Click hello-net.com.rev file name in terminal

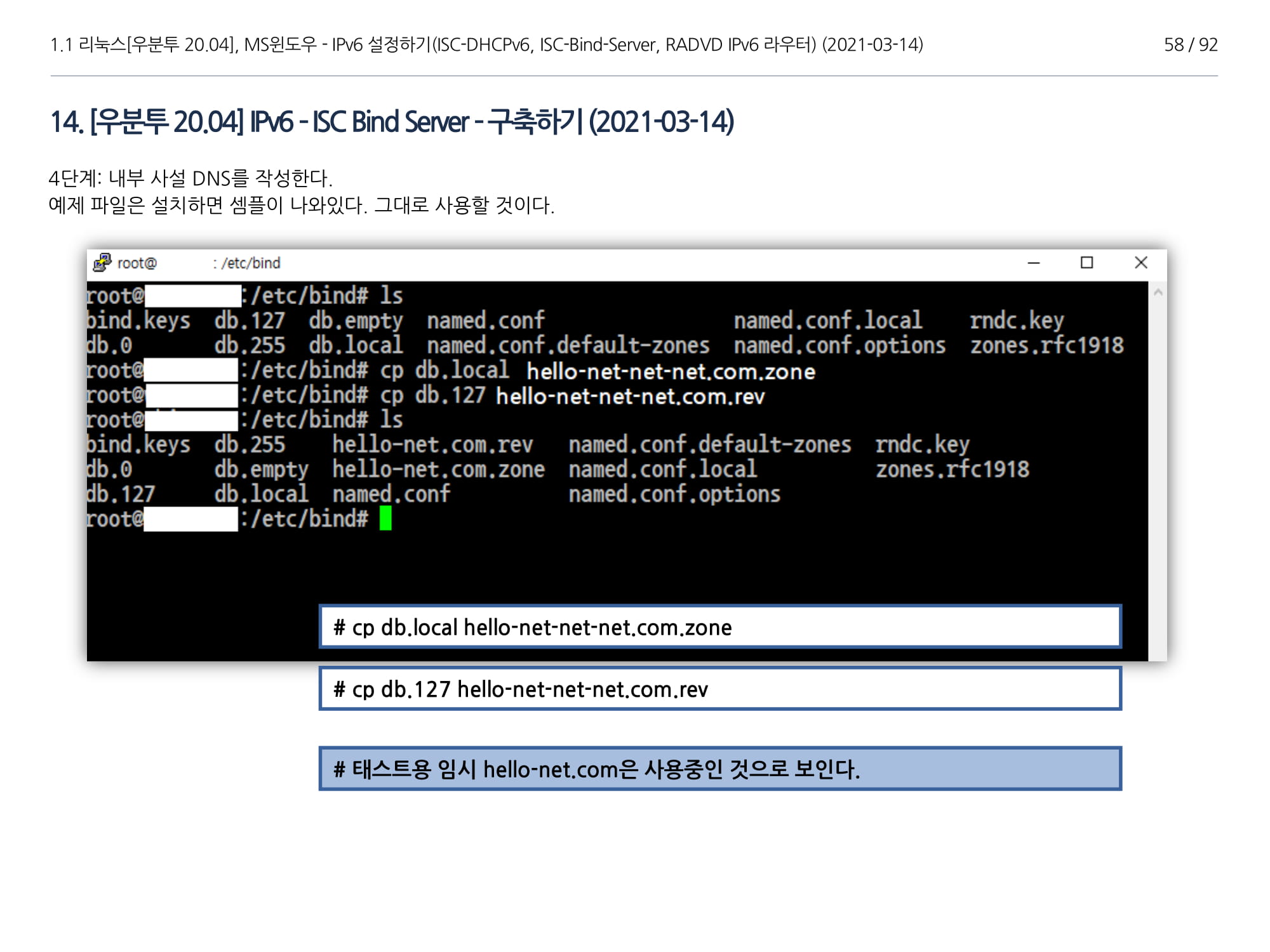tap(432, 445)
